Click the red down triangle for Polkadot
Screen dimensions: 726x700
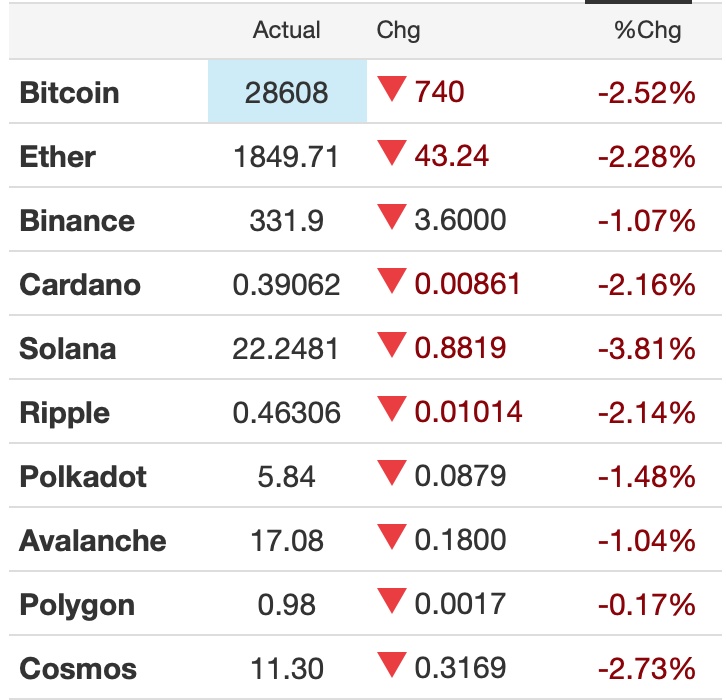tap(390, 475)
